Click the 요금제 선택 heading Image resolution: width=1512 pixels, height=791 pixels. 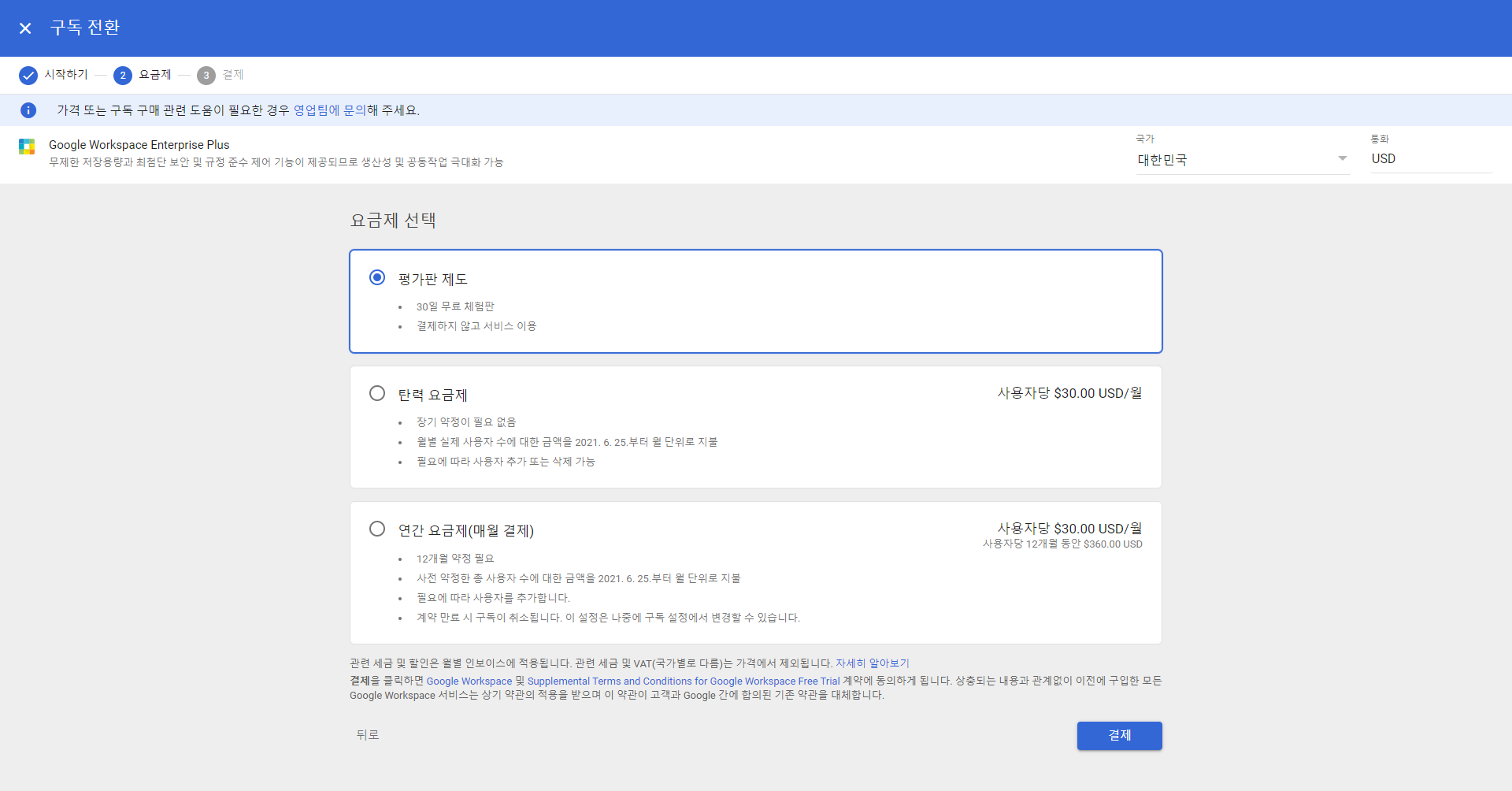click(x=393, y=221)
